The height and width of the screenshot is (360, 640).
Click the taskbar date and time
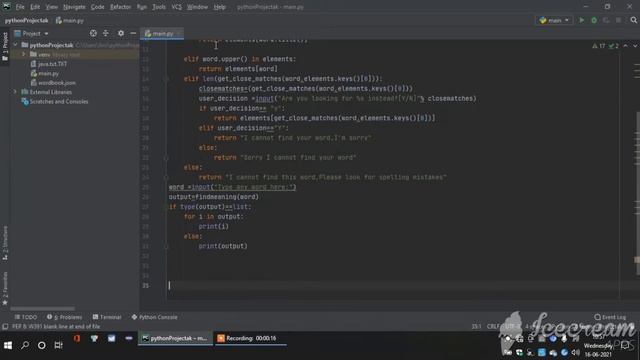tap(598, 346)
